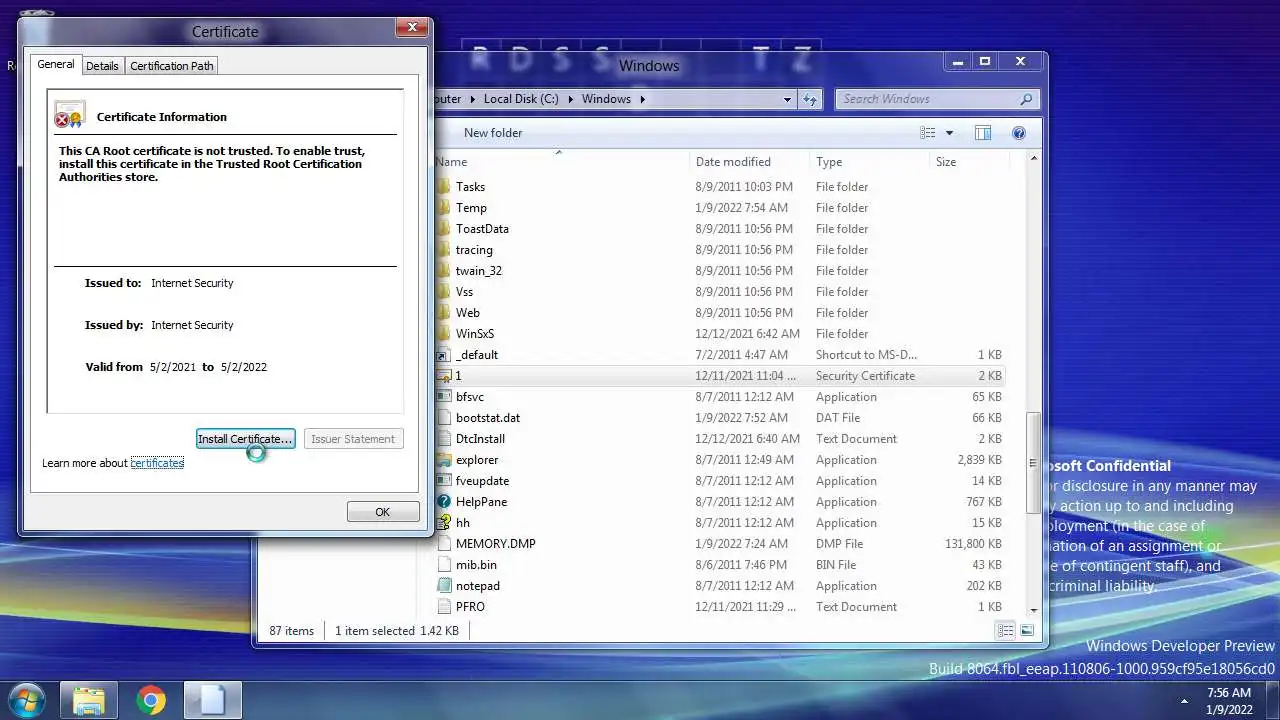Select the Temp folder icon

(444, 208)
